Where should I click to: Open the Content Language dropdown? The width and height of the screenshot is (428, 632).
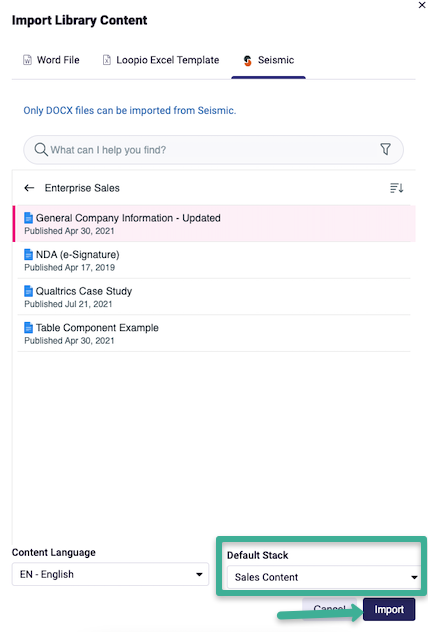pos(110,574)
